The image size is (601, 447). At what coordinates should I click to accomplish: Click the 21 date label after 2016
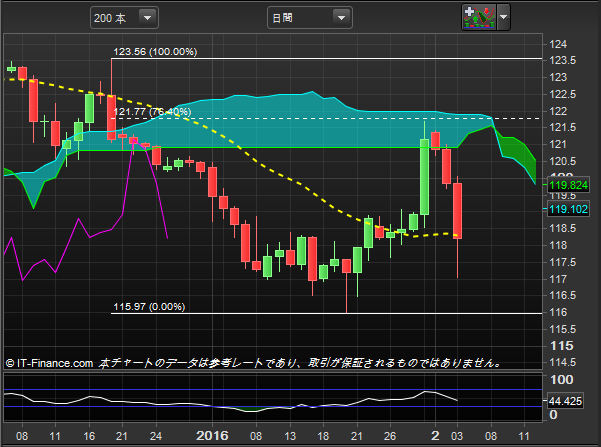tap(356, 436)
